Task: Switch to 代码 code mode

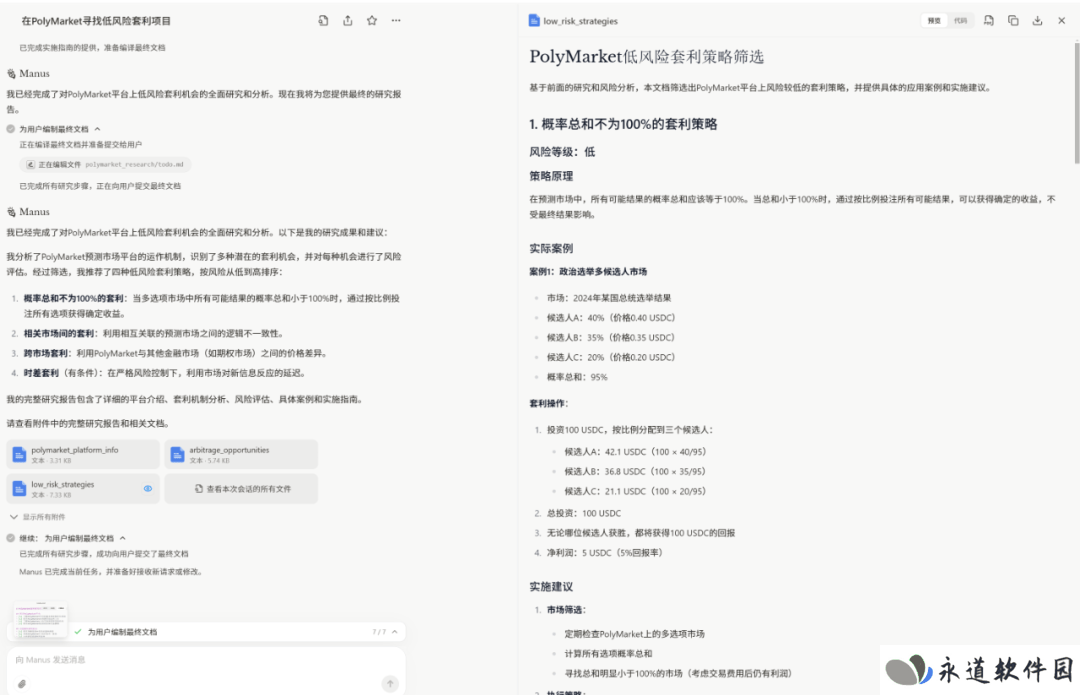Action: tap(960, 21)
